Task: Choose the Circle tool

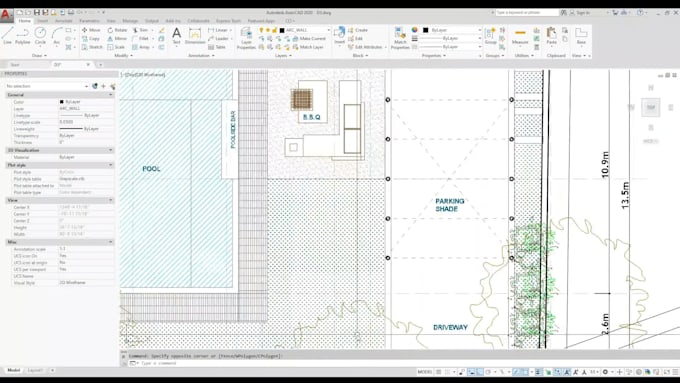Action: click(40, 36)
